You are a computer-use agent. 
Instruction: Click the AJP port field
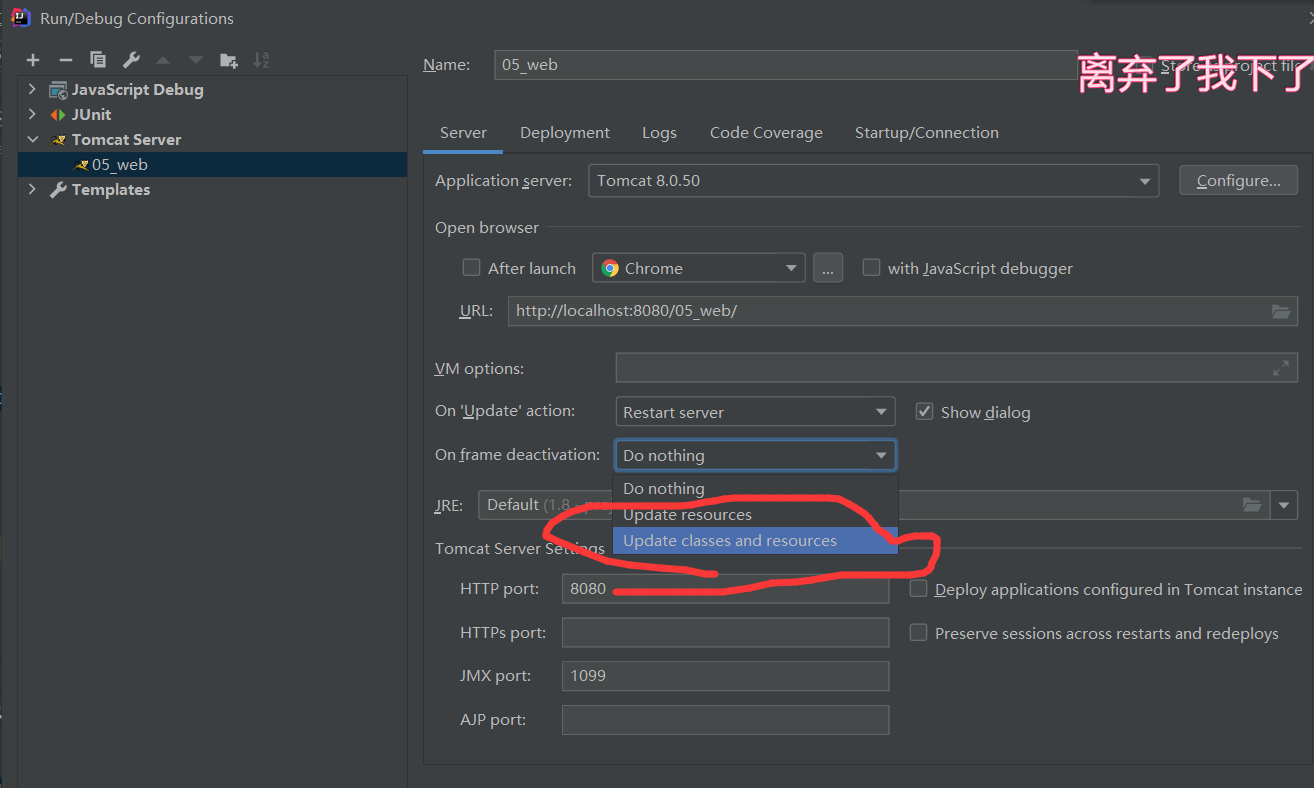pyautogui.click(x=725, y=720)
